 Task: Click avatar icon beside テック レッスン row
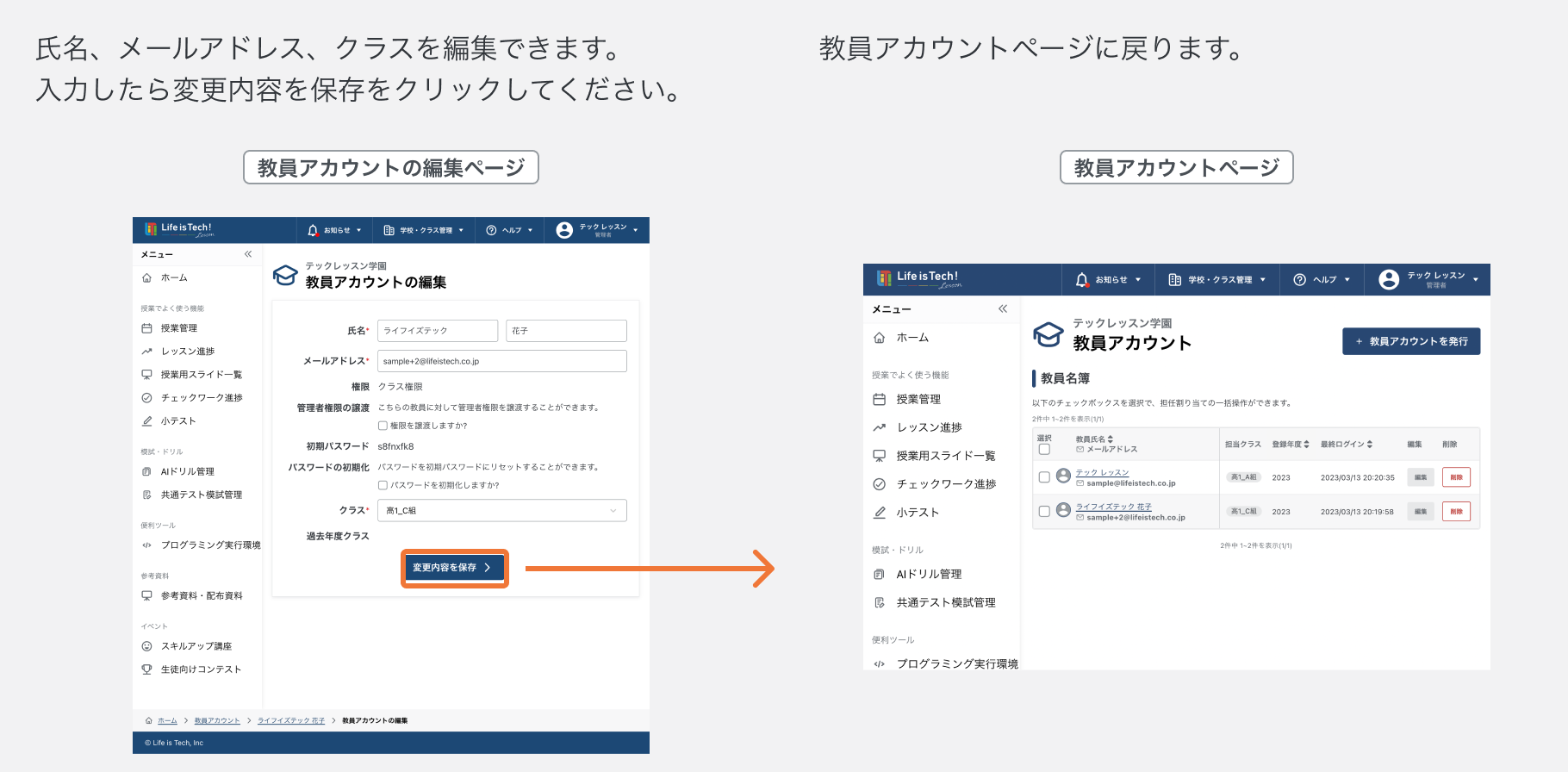coord(1063,476)
